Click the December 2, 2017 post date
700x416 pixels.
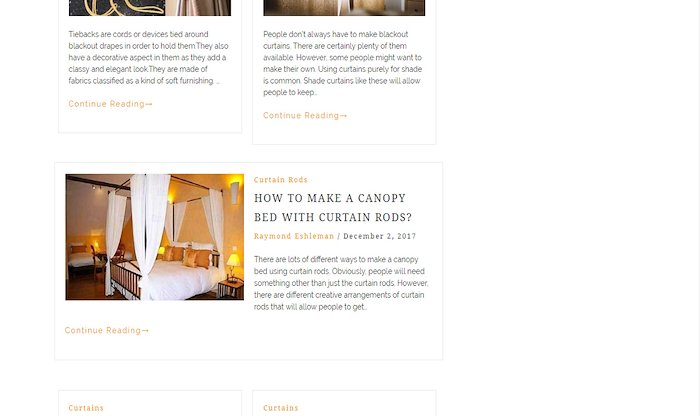click(379, 236)
